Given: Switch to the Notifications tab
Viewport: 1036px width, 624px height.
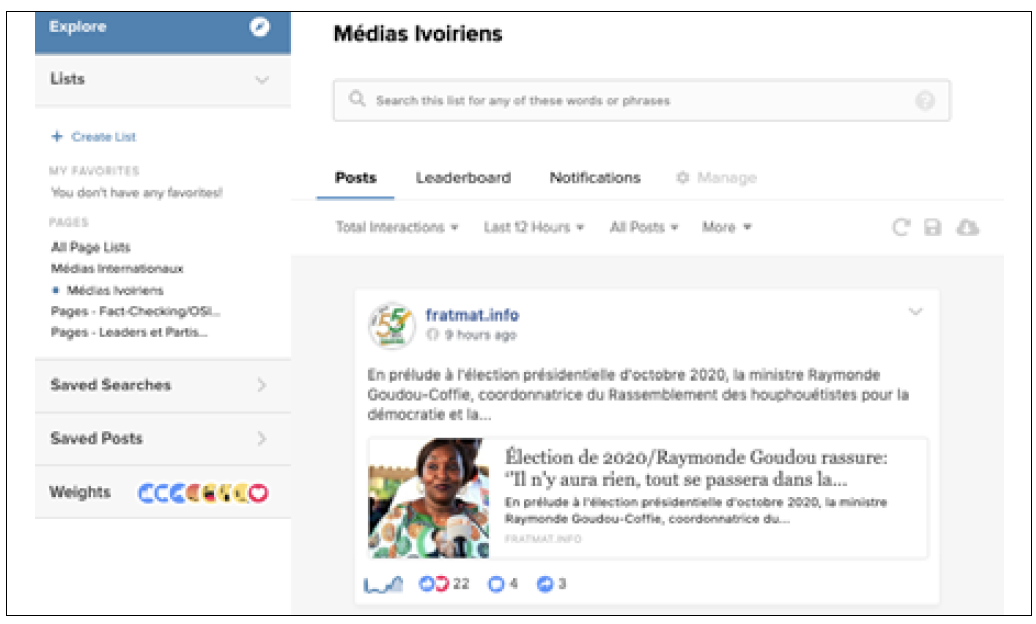Looking at the screenshot, I should [594, 178].
